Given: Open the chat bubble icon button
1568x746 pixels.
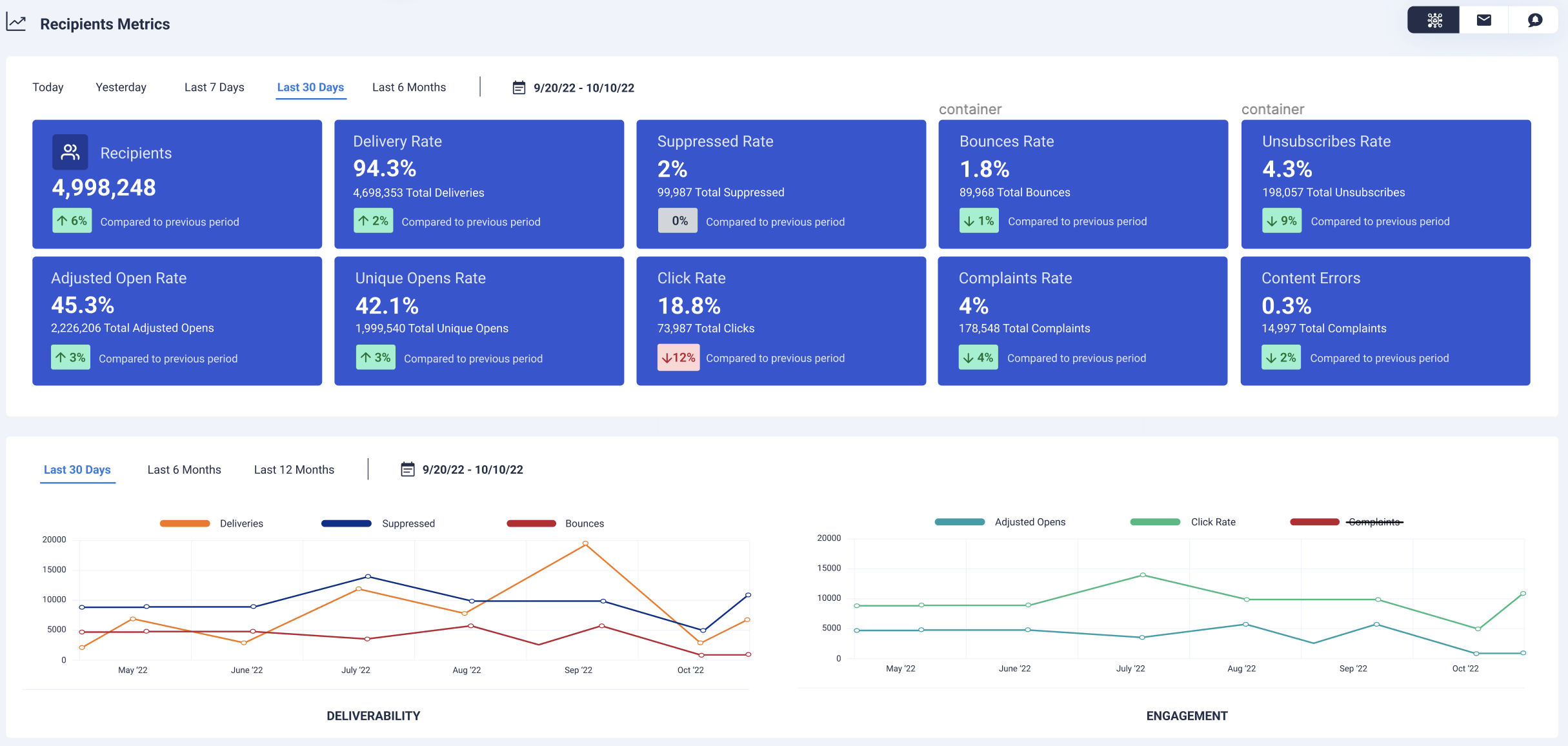Looking at the screenshot, I should coord(1534,20).
